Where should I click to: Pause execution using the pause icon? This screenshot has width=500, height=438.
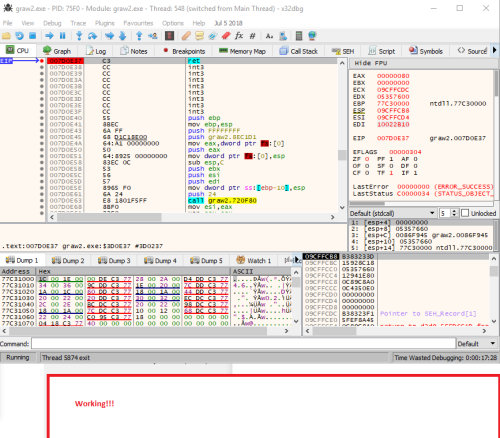pos(62,36)
